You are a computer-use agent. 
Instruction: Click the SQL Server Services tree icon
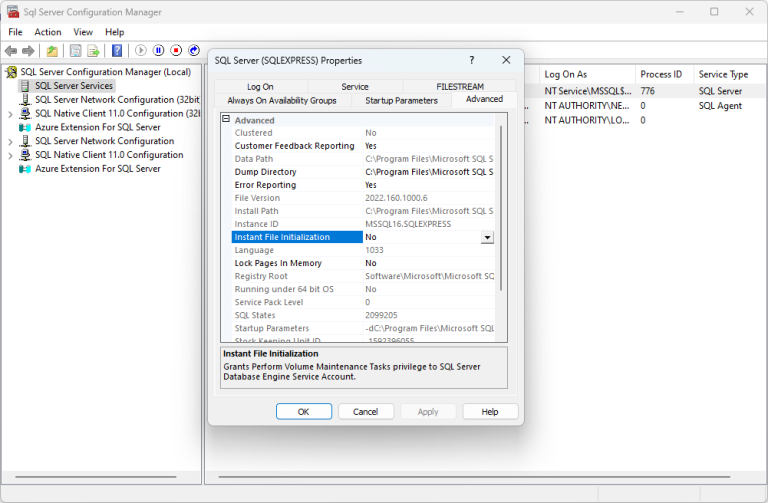(25, 86)
